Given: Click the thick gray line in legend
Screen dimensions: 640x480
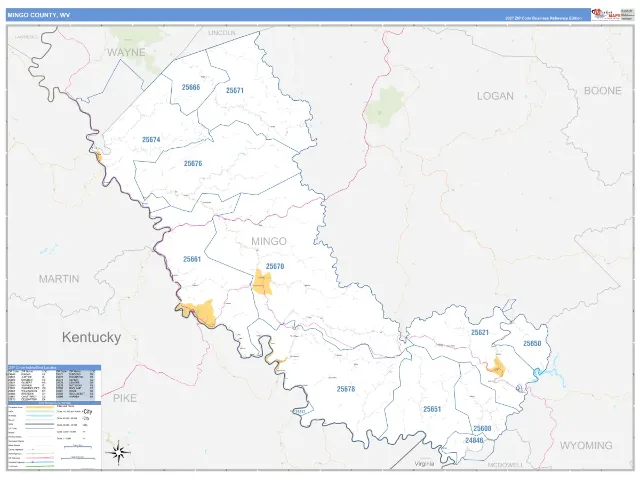Looking at the screenshot, I should pos(40,424).
